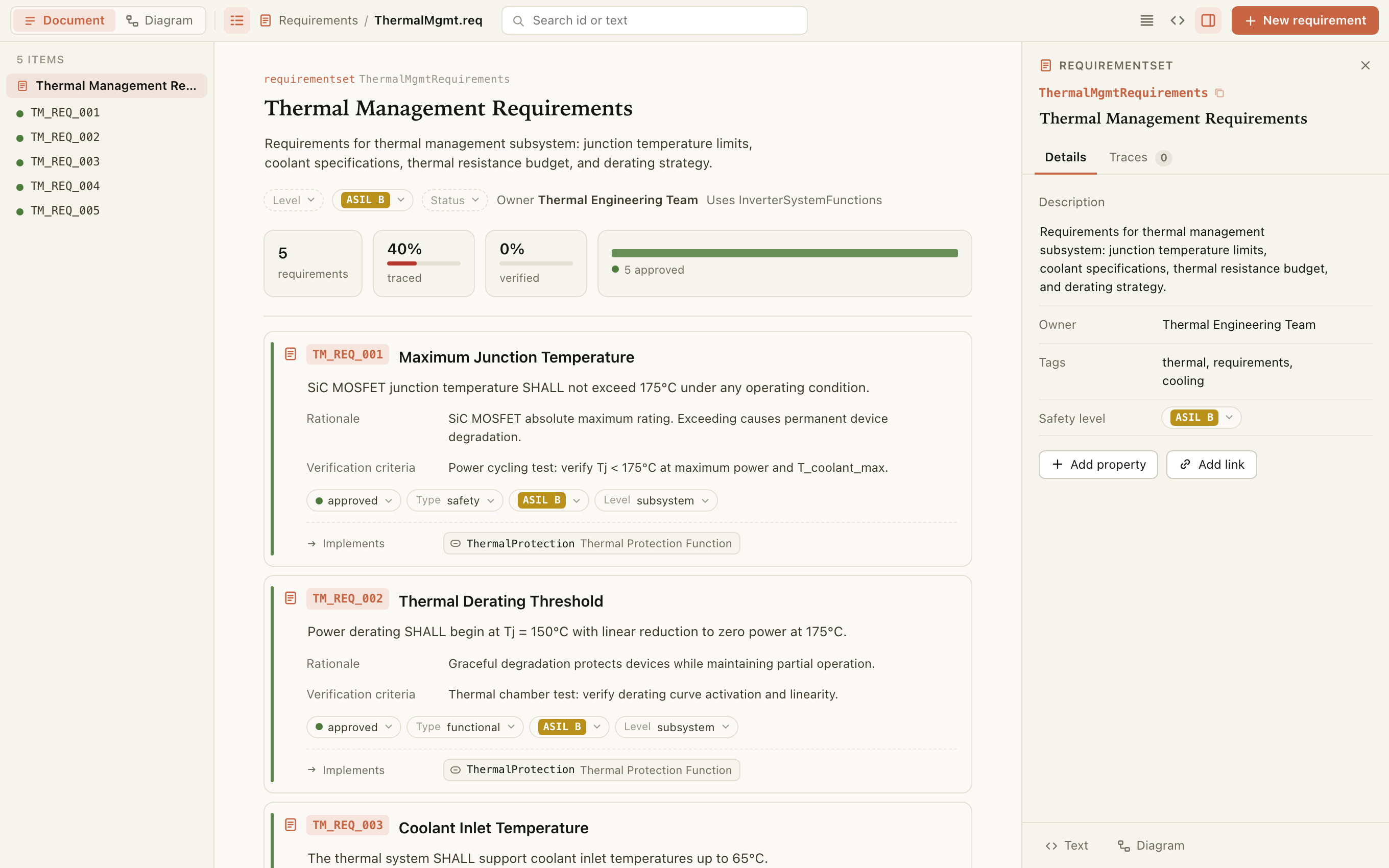Open the Status dropdown in the header
1389x868 pixels.
(x=454, y=200)
